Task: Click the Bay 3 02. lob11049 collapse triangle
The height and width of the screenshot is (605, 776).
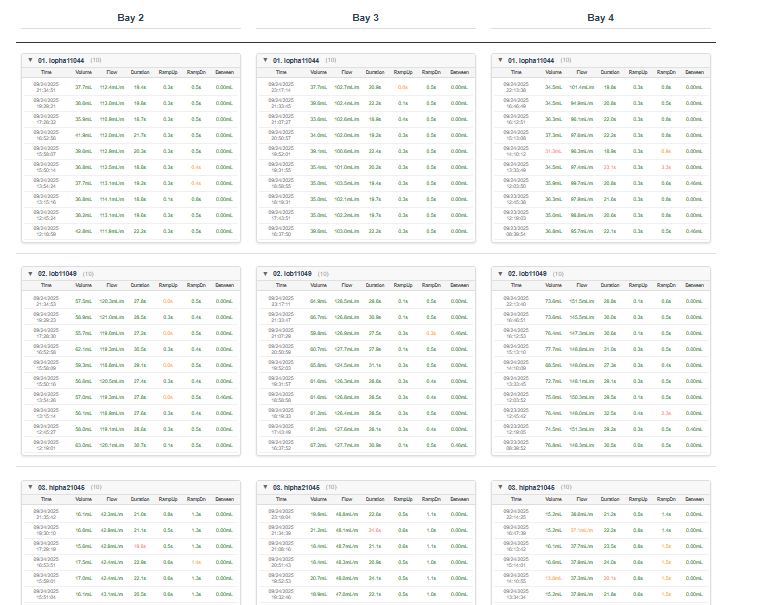Action: coord(265,273)
